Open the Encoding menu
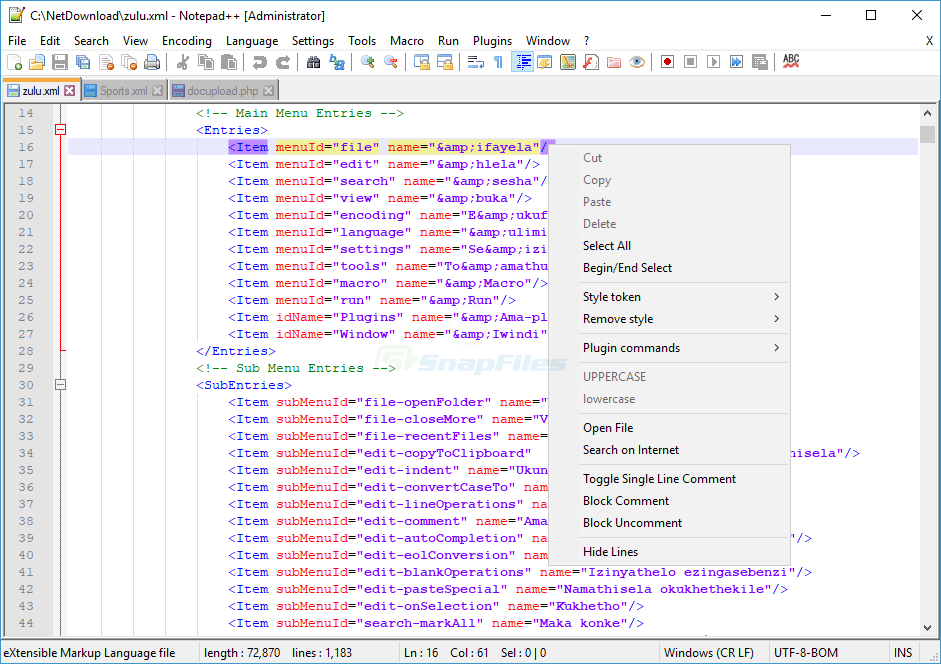Image resolution: width=941 pixels, height=664 pixels. 188,41
